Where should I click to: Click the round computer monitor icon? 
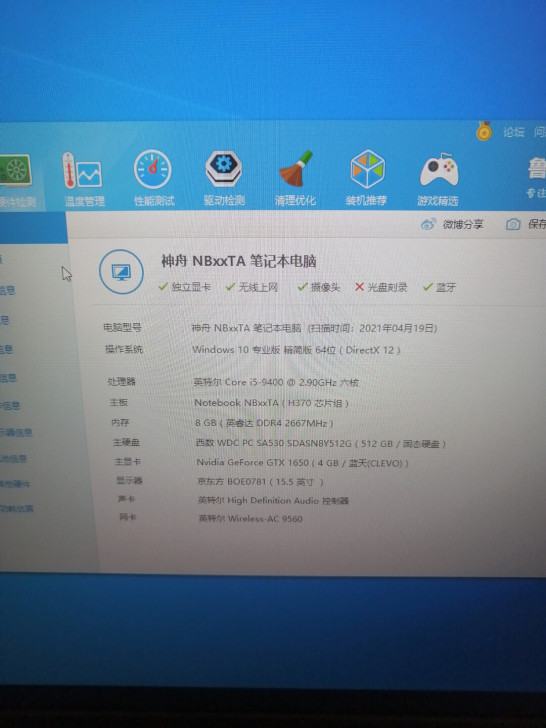(x=121, y=272)
